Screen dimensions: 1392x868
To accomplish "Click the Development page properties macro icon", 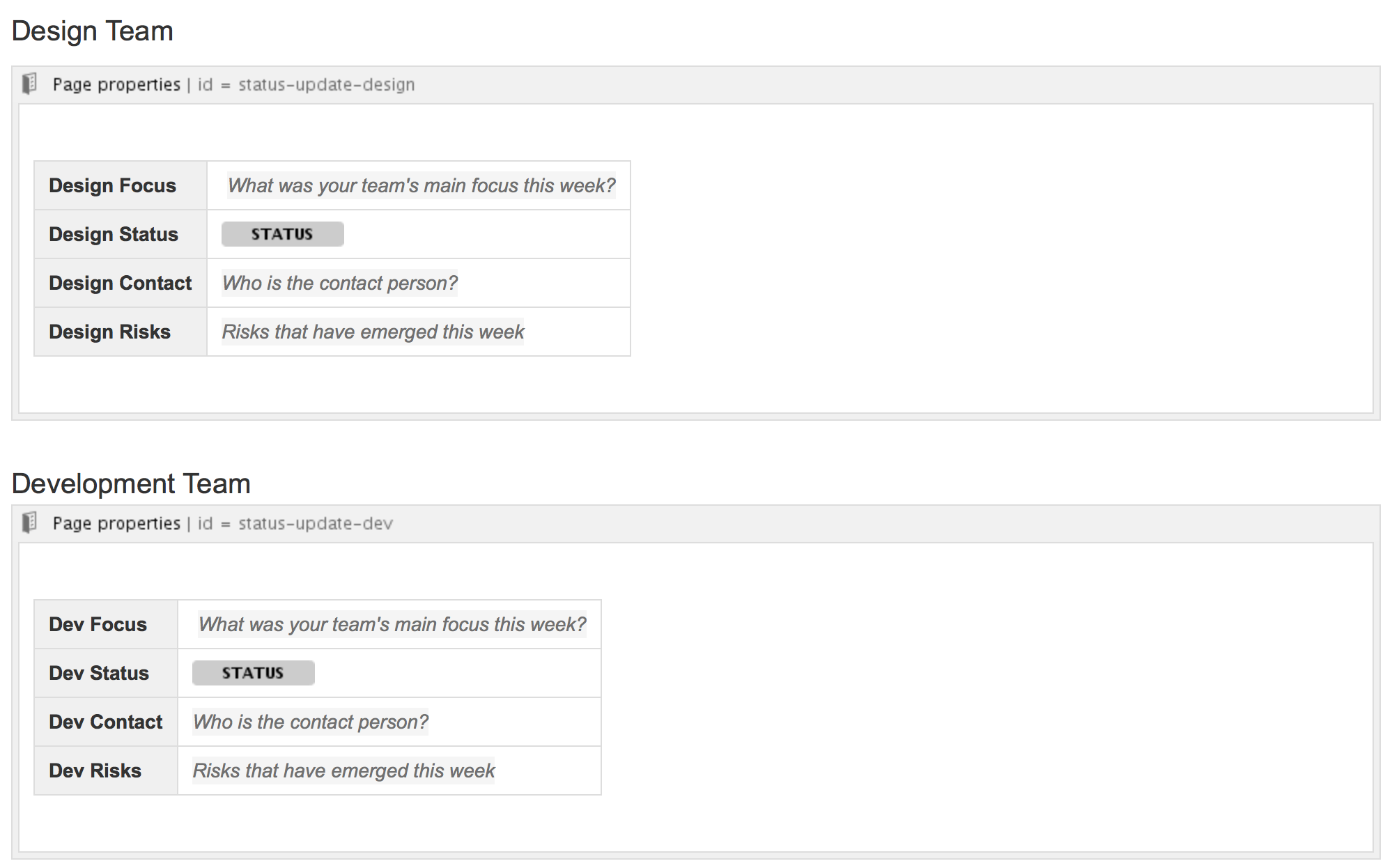I will [x=29, y=523].
